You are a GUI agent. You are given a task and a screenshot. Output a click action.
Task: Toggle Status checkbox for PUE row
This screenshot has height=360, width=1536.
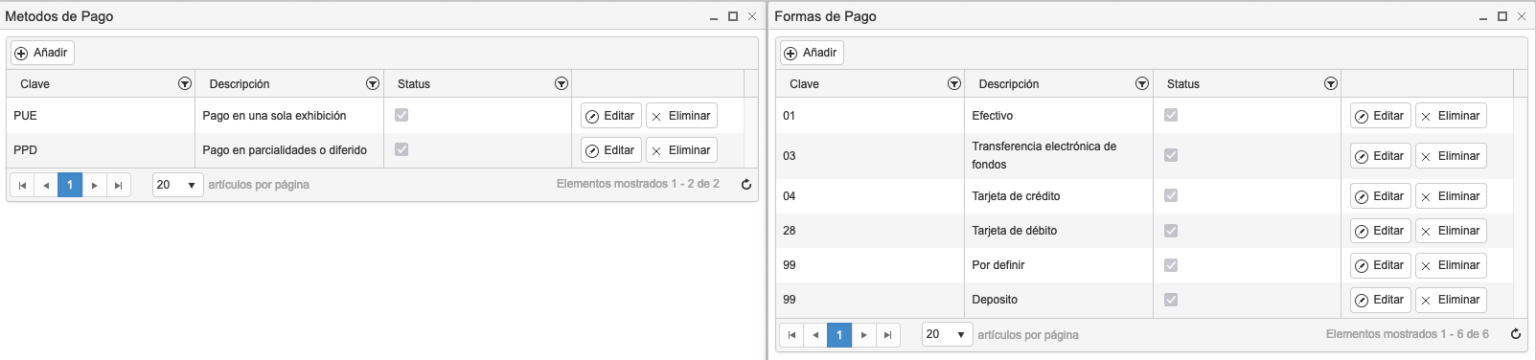click(x=402, y=115)
